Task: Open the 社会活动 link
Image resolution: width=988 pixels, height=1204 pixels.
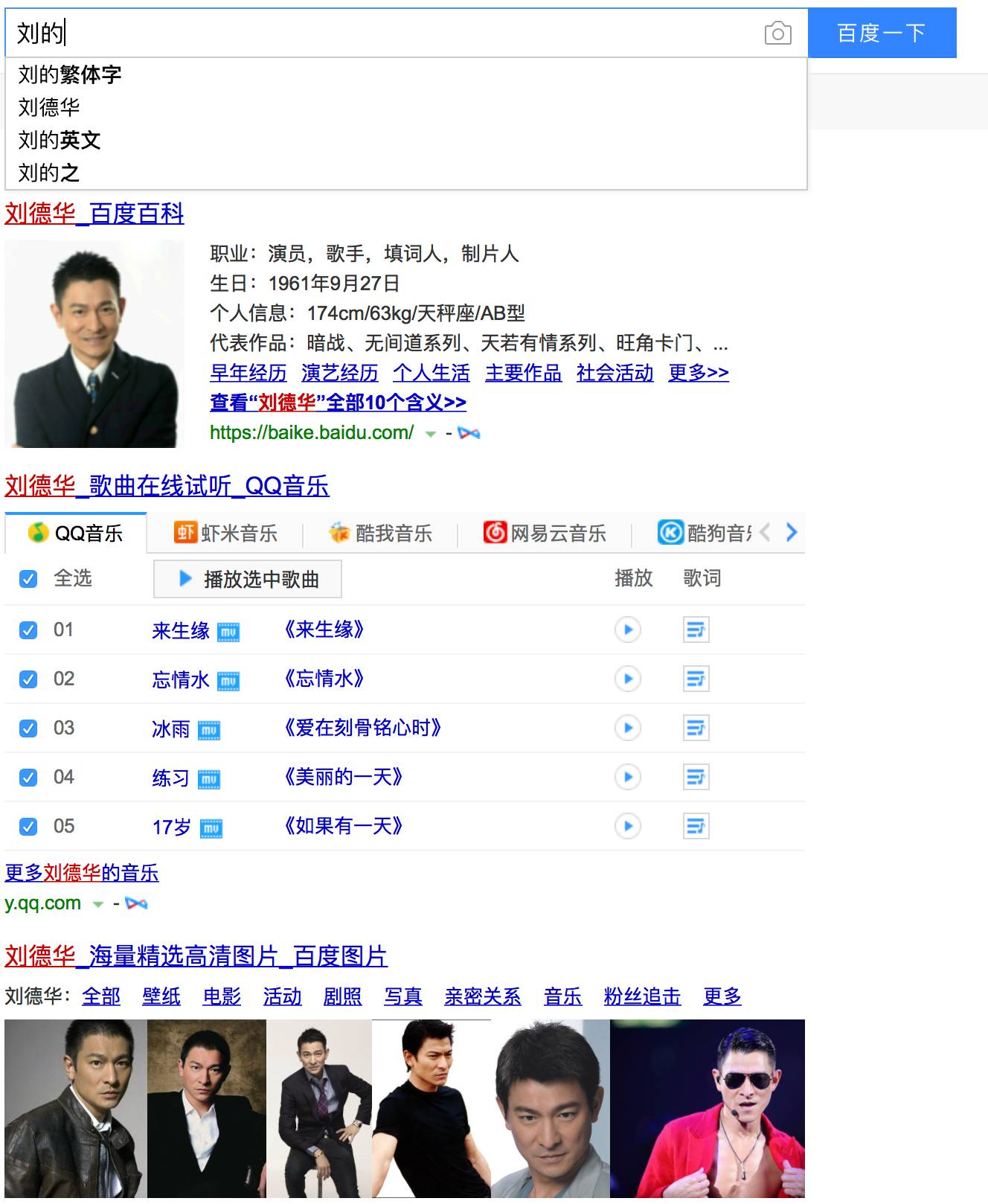Action: coord(615,373)
